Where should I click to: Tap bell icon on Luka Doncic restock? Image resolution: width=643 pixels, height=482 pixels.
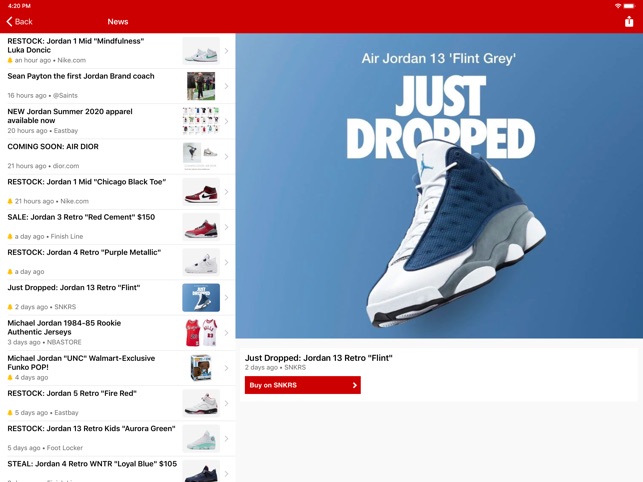pos(11,60)
